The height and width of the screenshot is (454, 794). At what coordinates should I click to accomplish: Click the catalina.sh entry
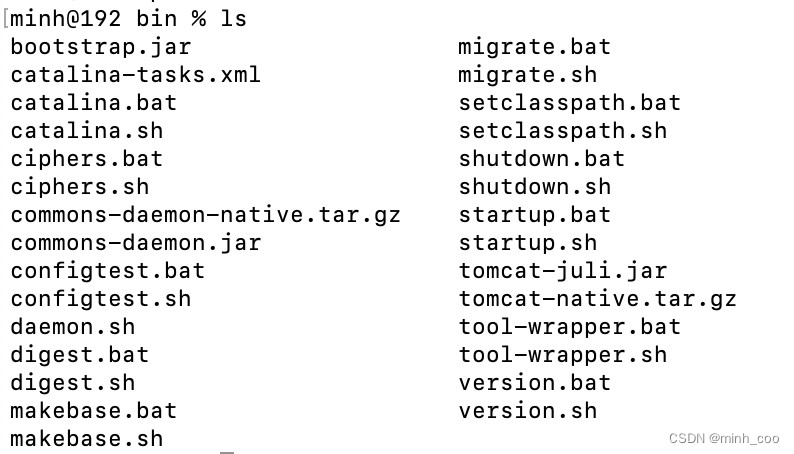87,131
